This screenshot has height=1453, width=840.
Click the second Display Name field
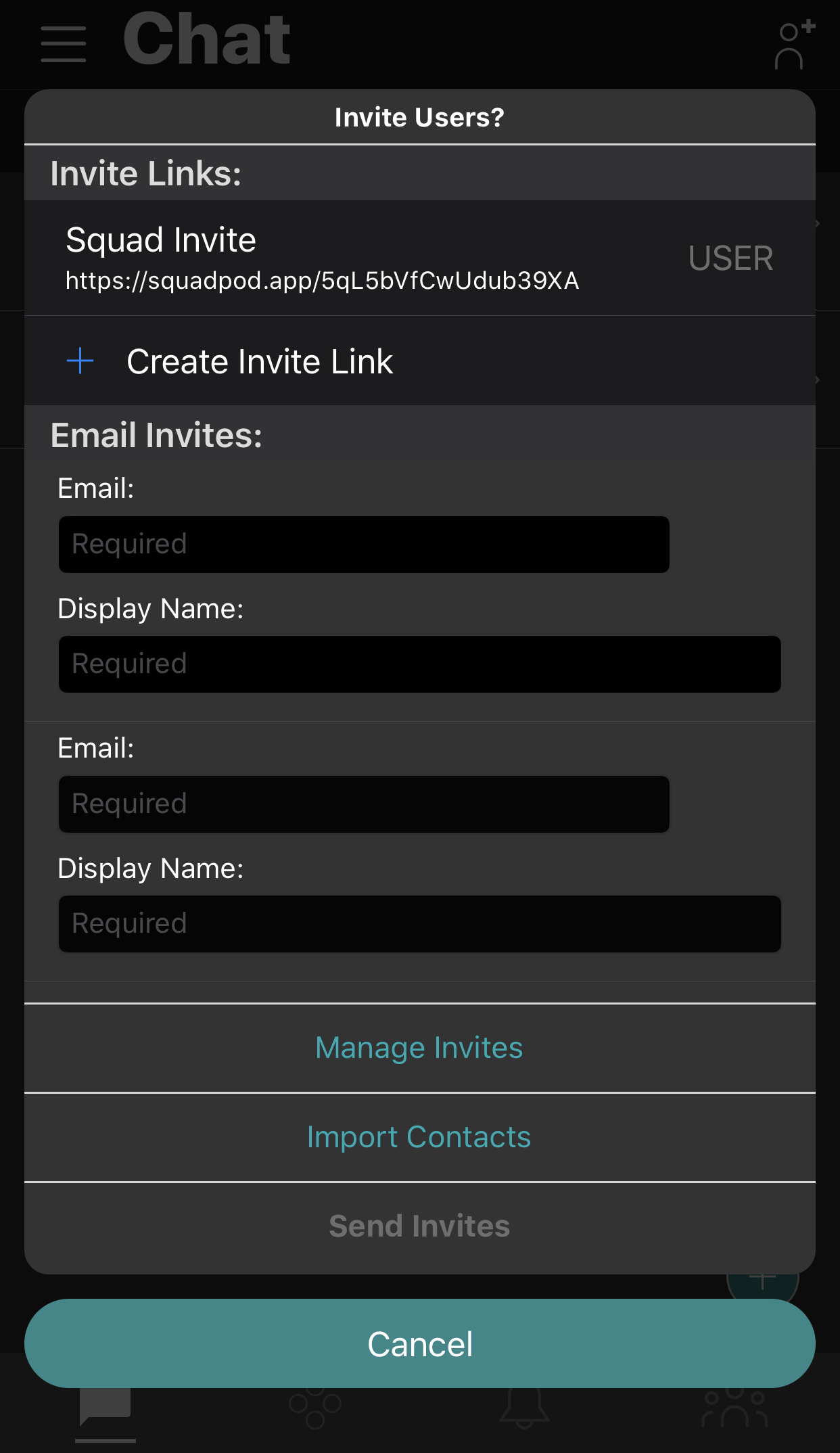pyautogui.click(x=419, y=924)
